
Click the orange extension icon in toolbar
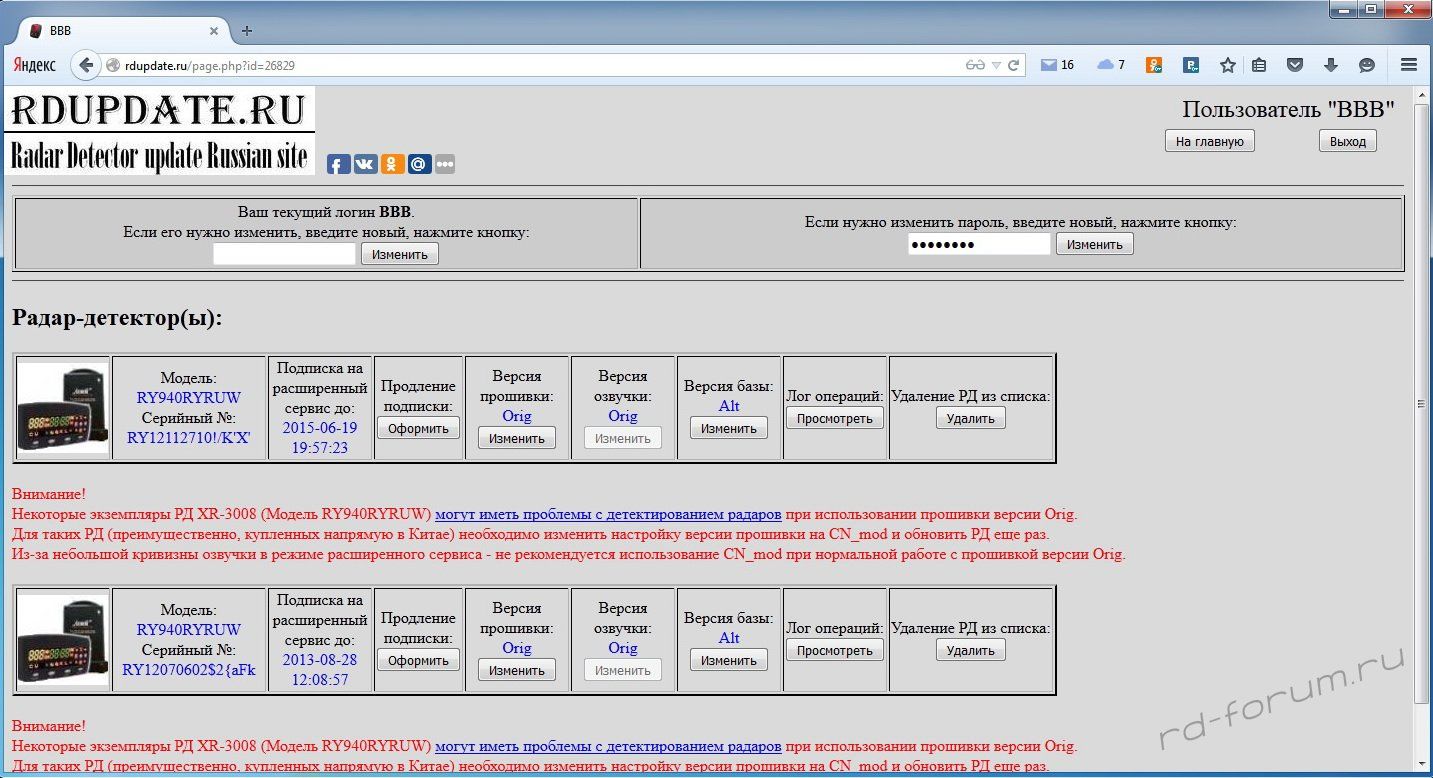point(1155,65)
